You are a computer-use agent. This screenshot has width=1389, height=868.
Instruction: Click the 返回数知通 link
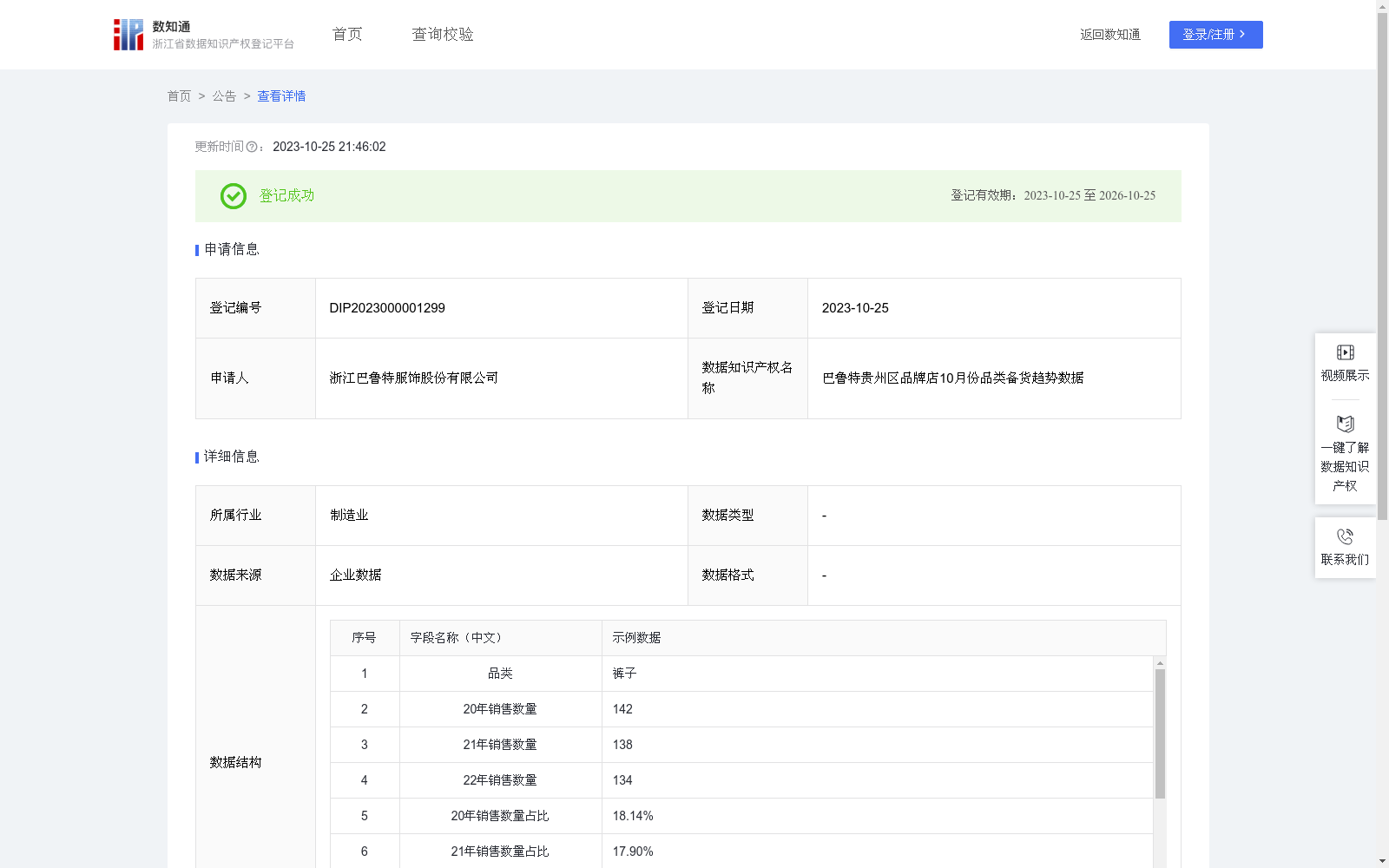tap(1109, 35)
